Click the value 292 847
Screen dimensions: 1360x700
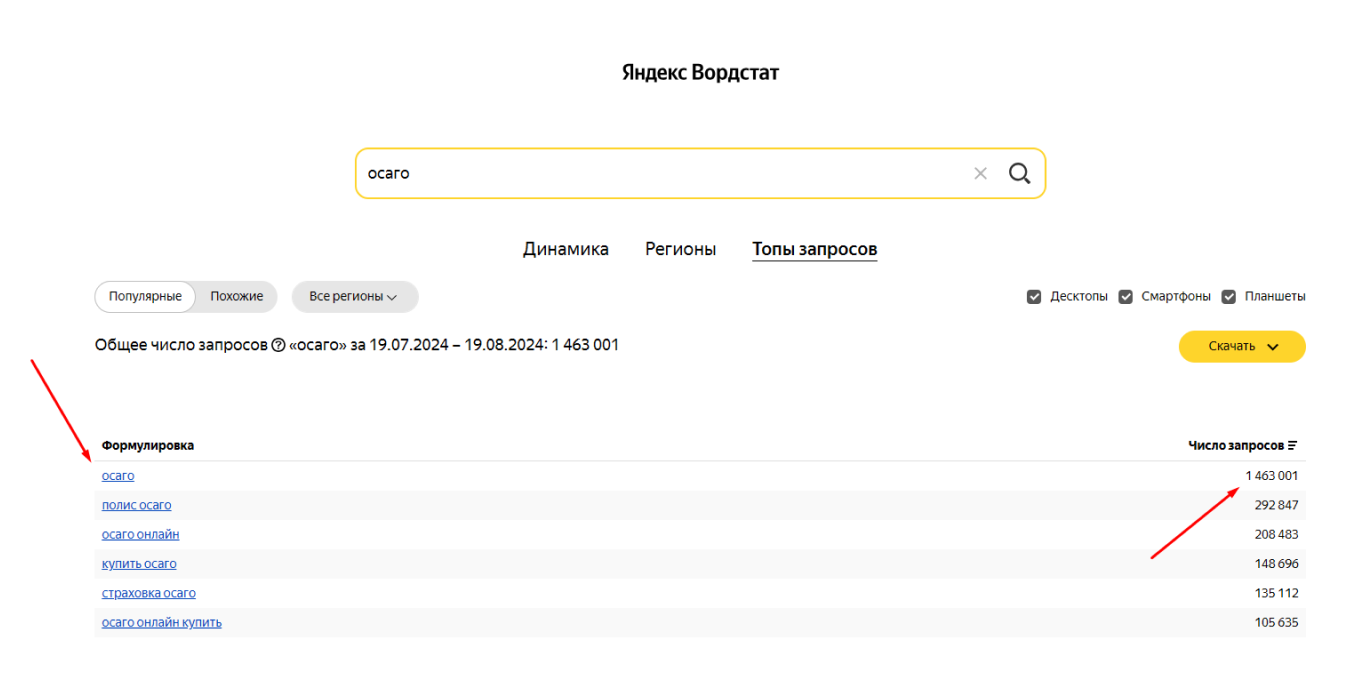[x=1277, y=505]
